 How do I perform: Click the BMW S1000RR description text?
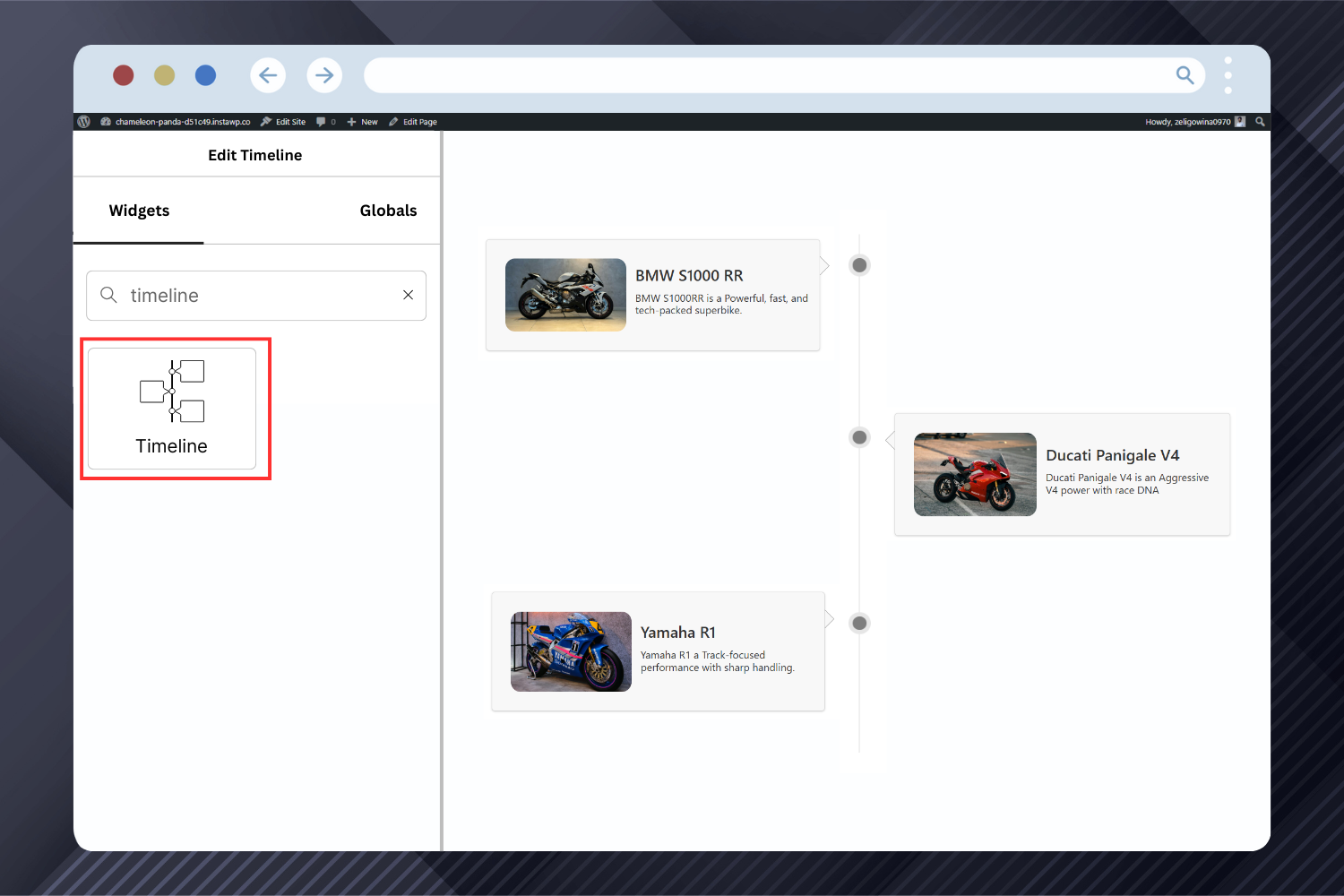721,305
